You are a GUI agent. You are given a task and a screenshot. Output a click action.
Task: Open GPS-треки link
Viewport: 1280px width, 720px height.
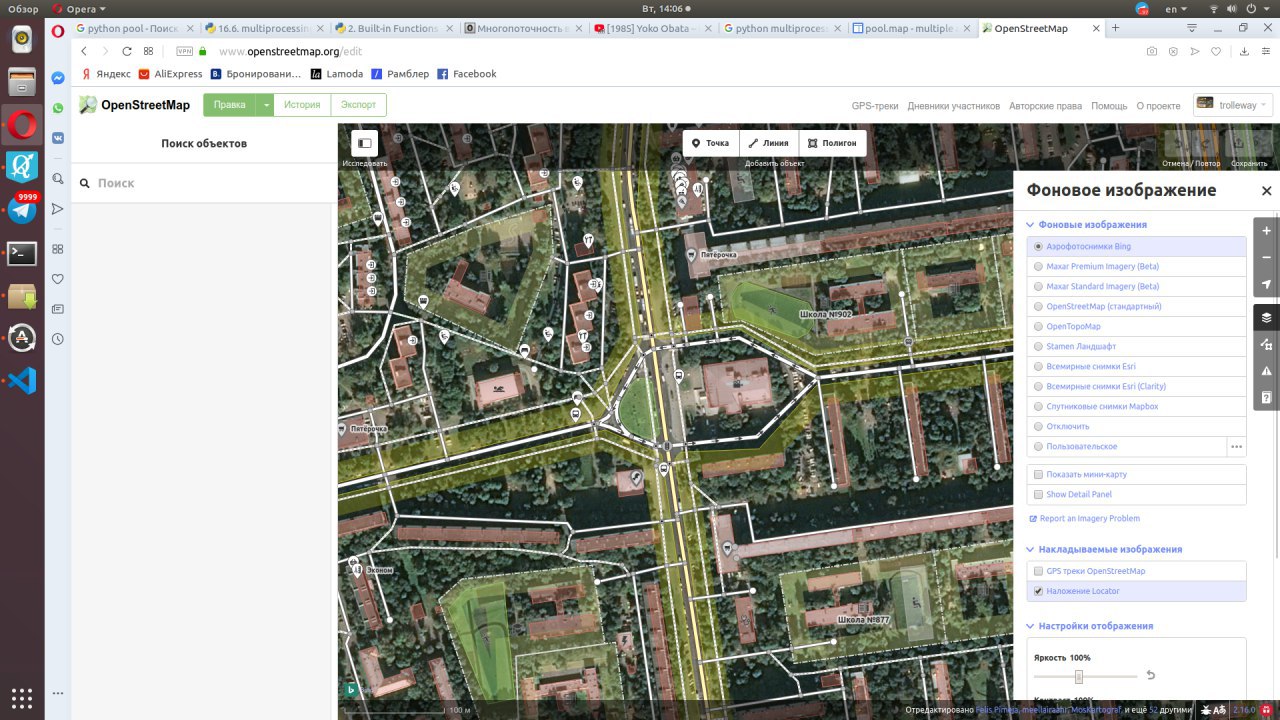875,105
